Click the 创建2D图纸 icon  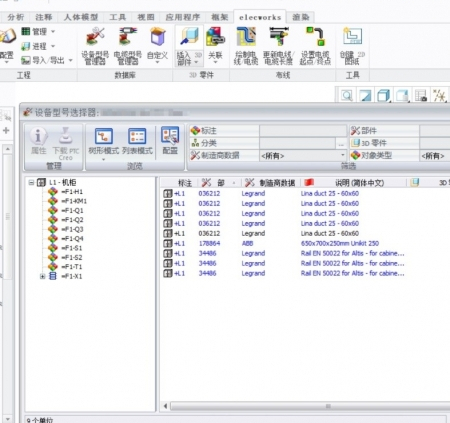pos(353,36)
